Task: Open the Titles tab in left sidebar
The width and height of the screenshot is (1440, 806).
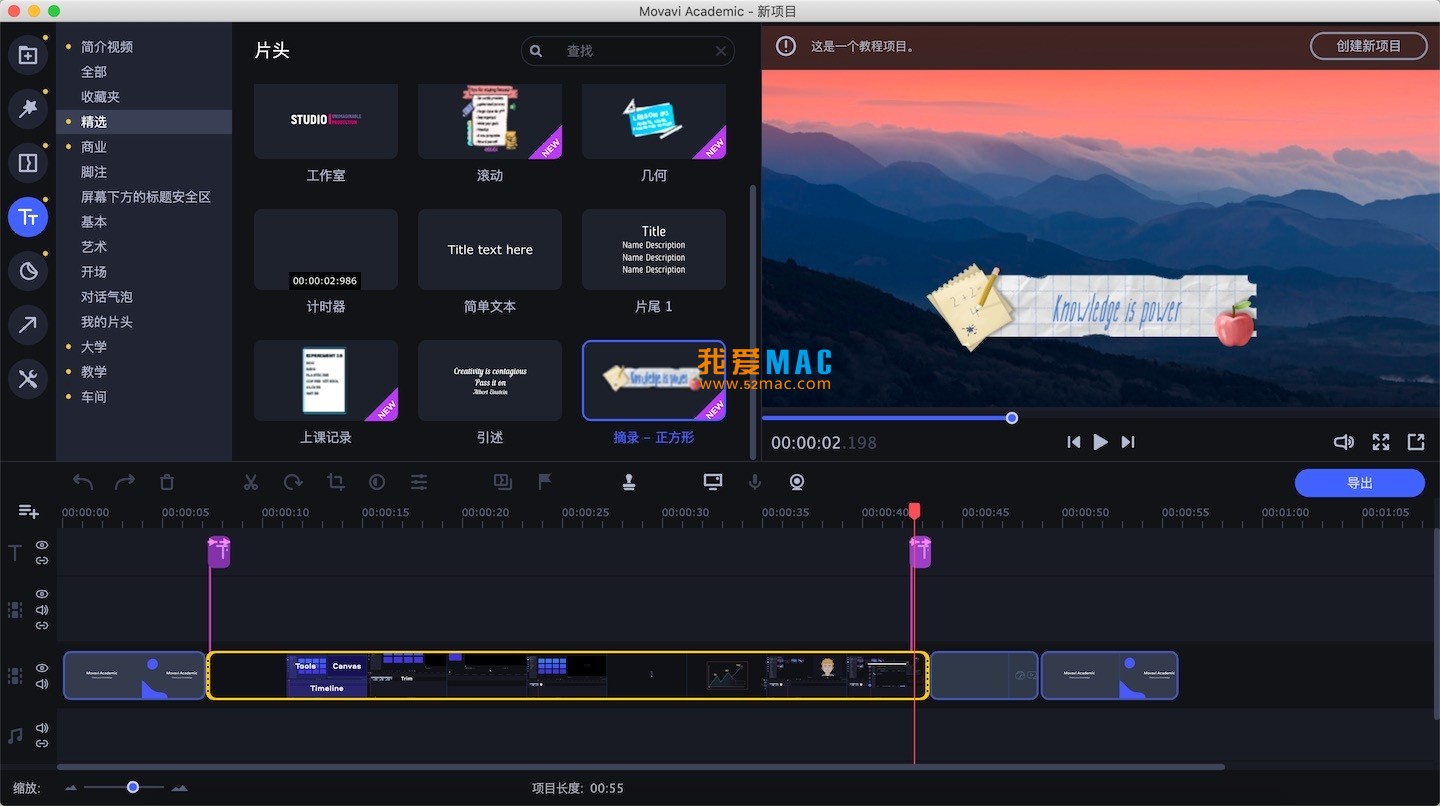Action: pyautogui.click(x=28, y=217)
